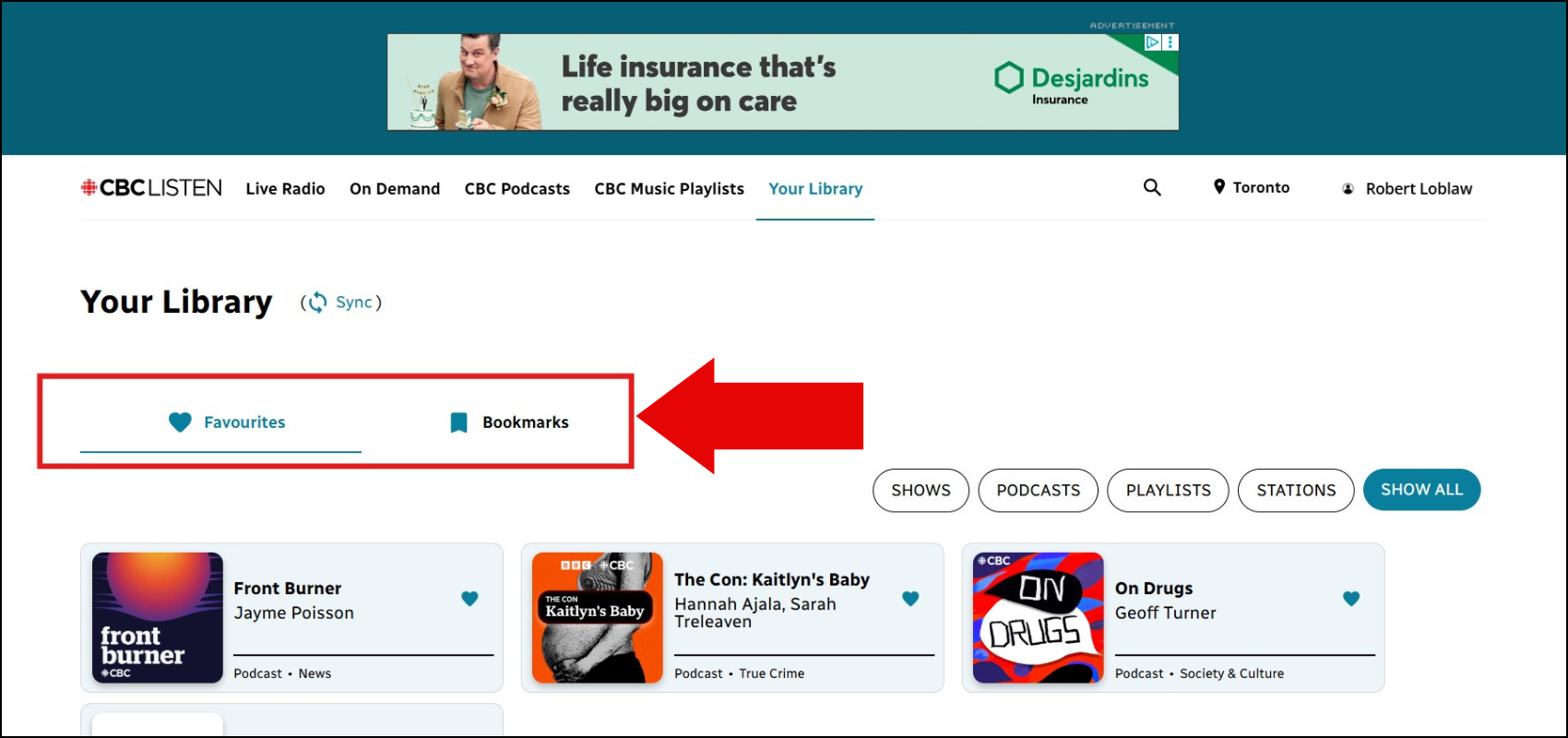Viewport: 1568px width, 738px height.
Task: Click the life insurance ad headline
Action: tap(699, 84)
